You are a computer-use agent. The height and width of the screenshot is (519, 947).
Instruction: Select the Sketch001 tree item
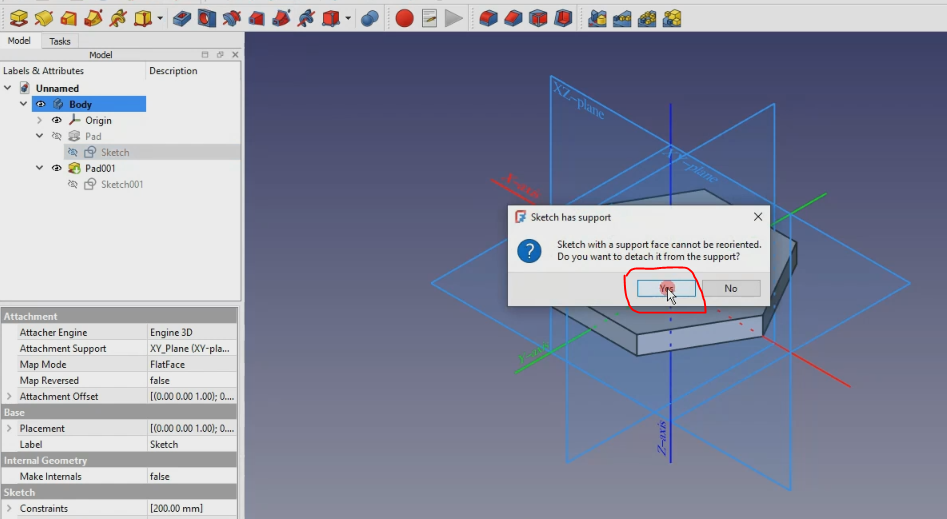[x=122, y=184]
